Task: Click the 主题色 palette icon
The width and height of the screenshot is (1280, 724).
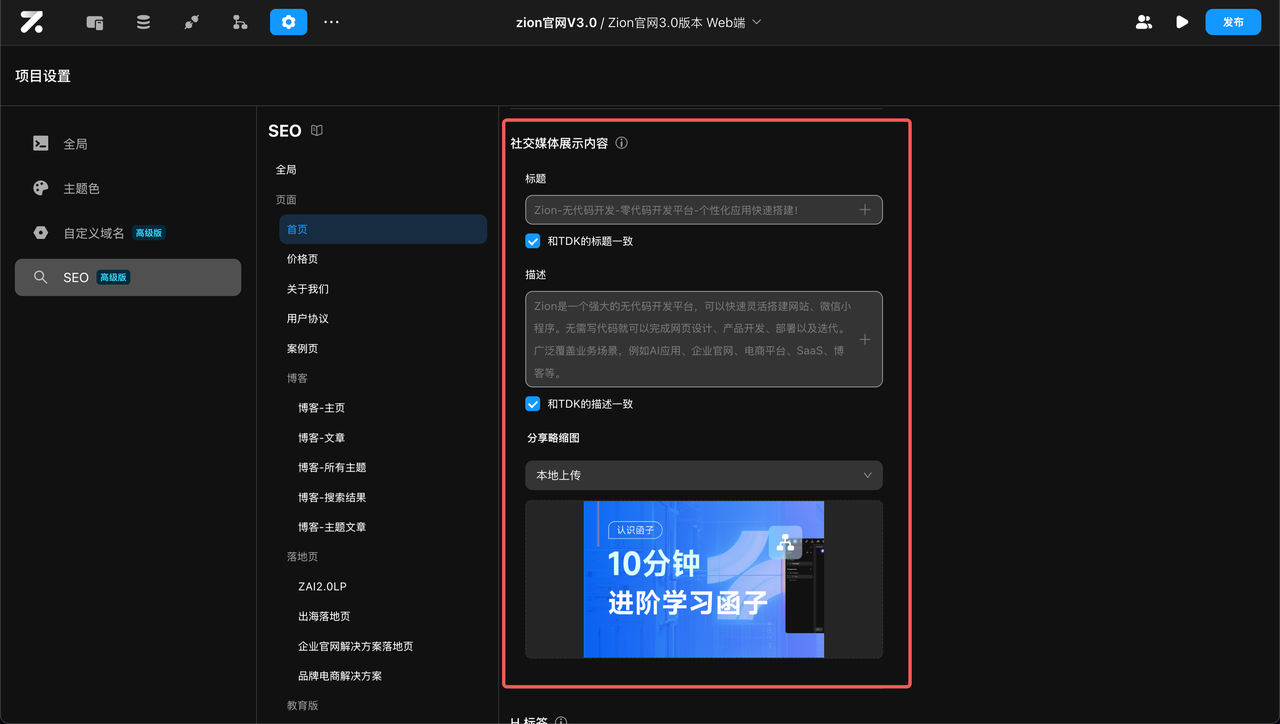Action: tap(41, 188)
